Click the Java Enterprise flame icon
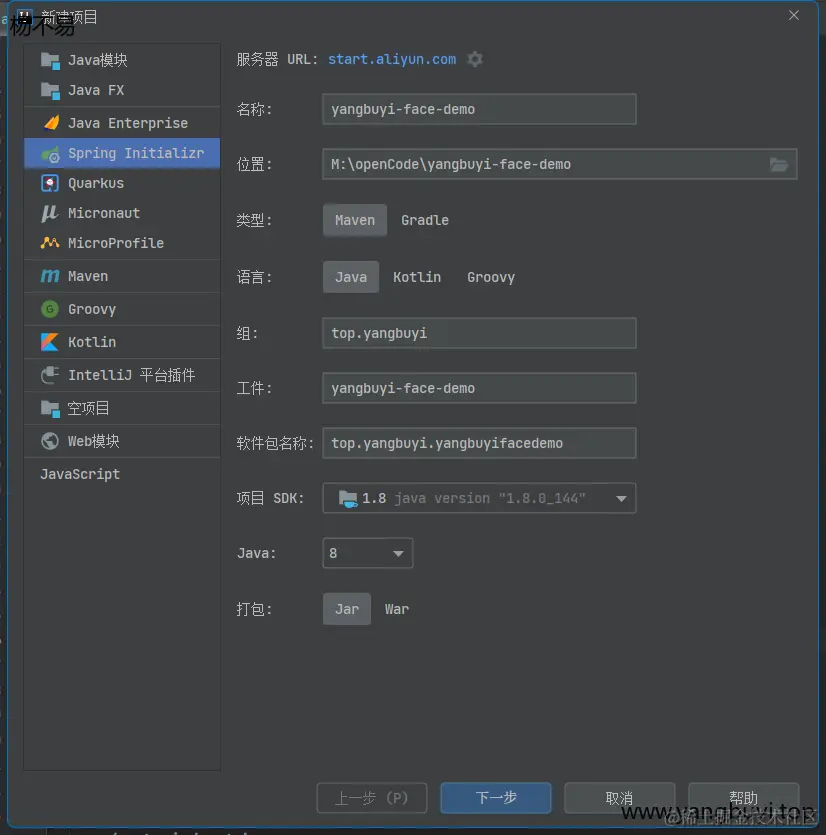The image size is (826, 835). [x=51, y=123]
